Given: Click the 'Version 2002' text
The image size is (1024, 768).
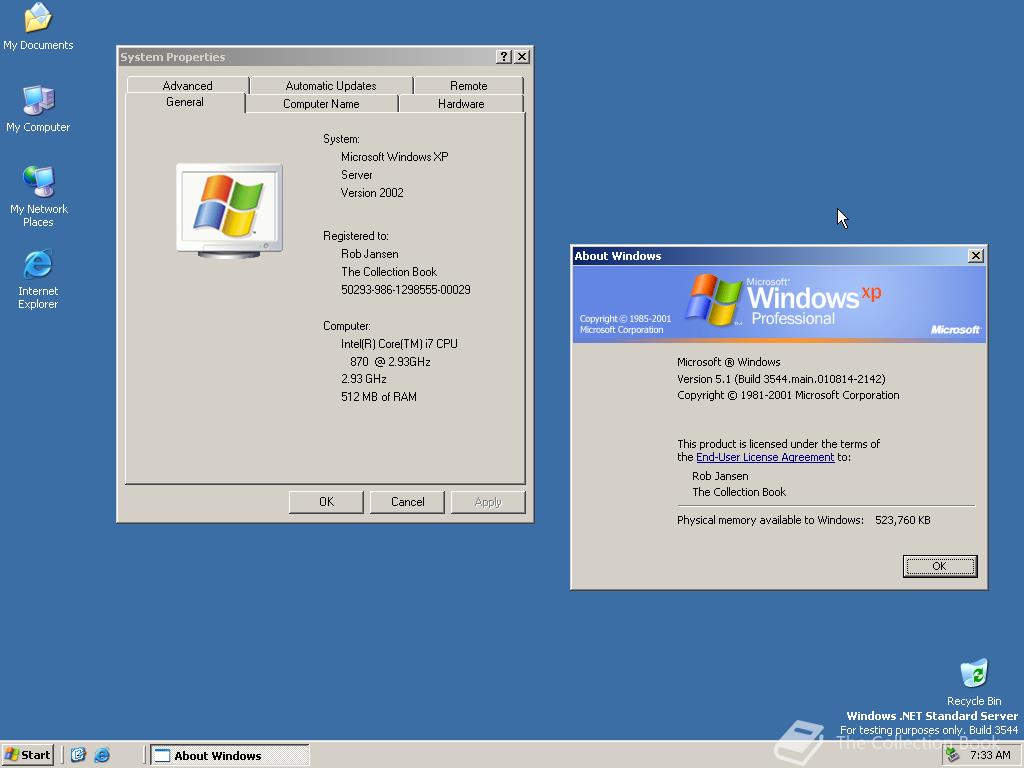Looking at the screenshot, I should click(x=372, y=193).
